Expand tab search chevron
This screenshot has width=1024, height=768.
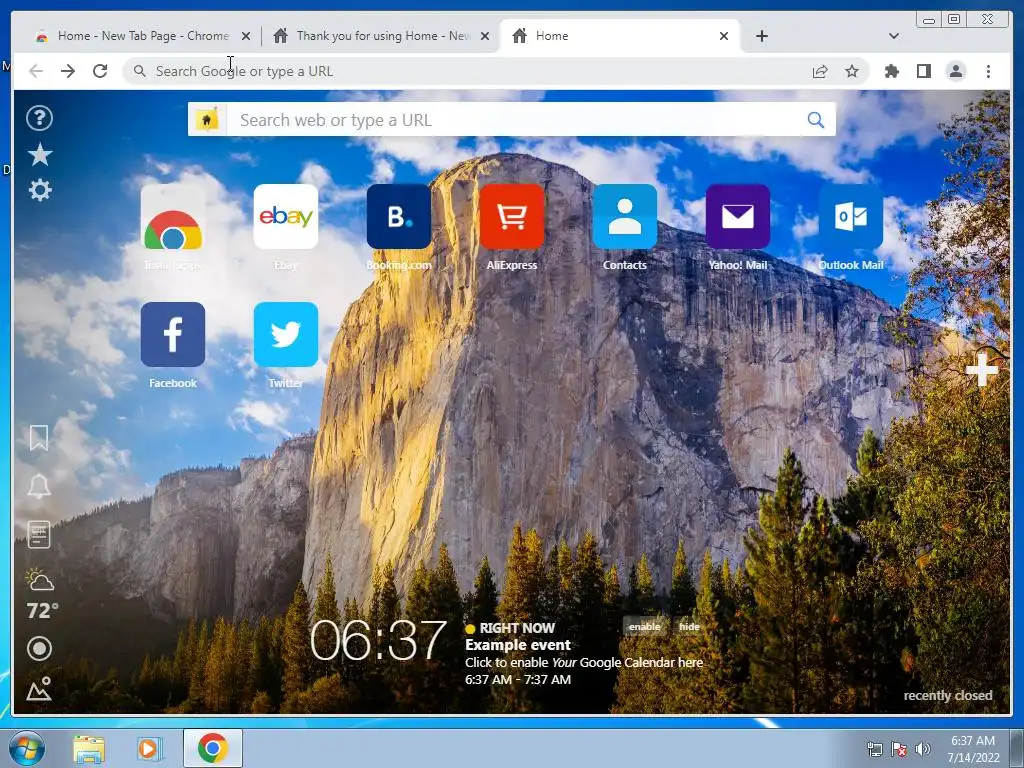[x=893, y=36]
